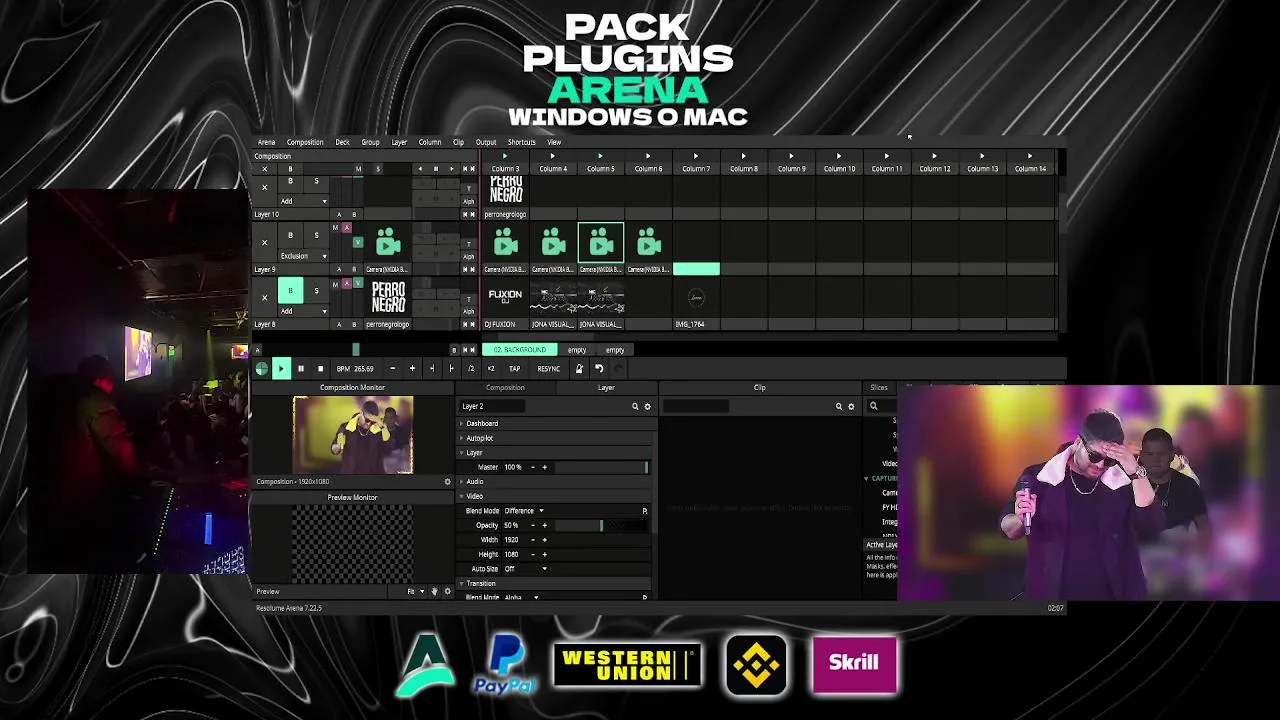The image size is (1280, 720).
Task: Switch to the Clip tab
Action: (760, 388)
